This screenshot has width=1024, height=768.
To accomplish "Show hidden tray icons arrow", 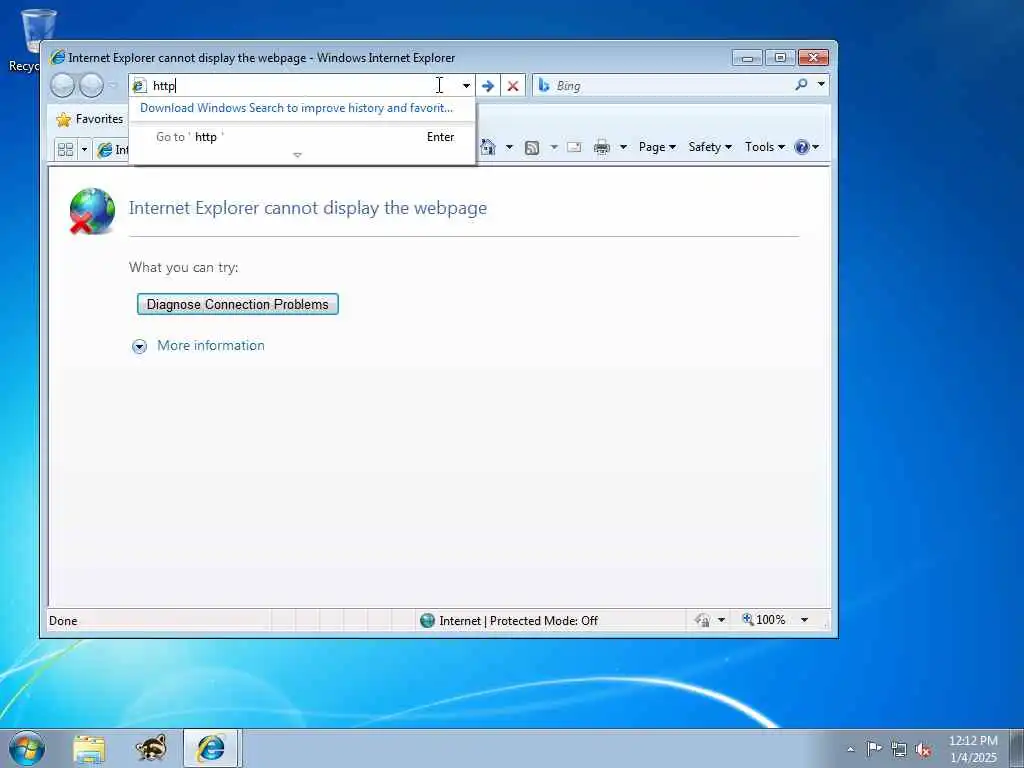I will point(850,749).
